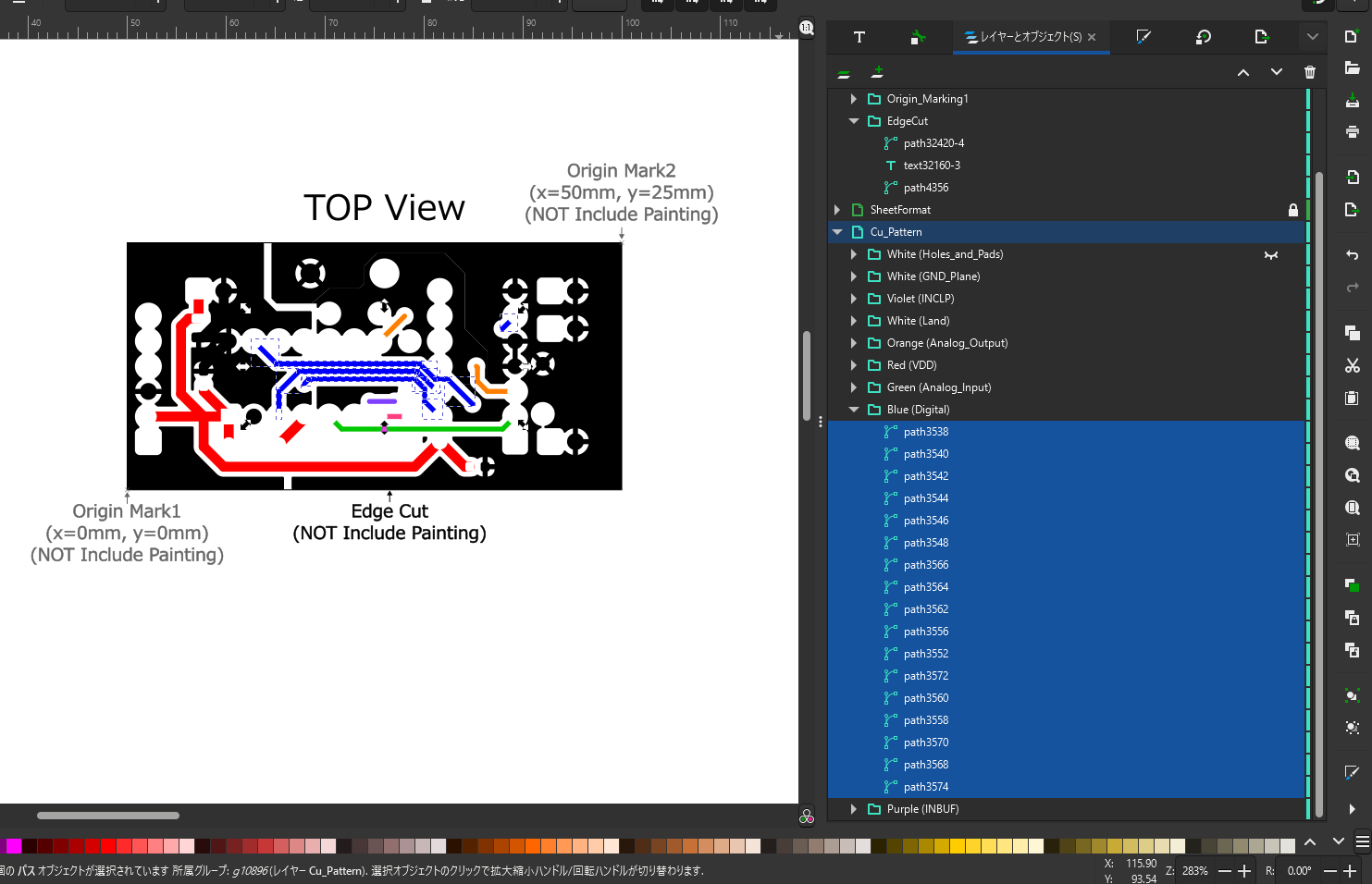Image resolution: width=1372 pixels, height=884 pixels.
Task: Unlock the SheetFormat layer via lock icon
Action: point(1292,210)
